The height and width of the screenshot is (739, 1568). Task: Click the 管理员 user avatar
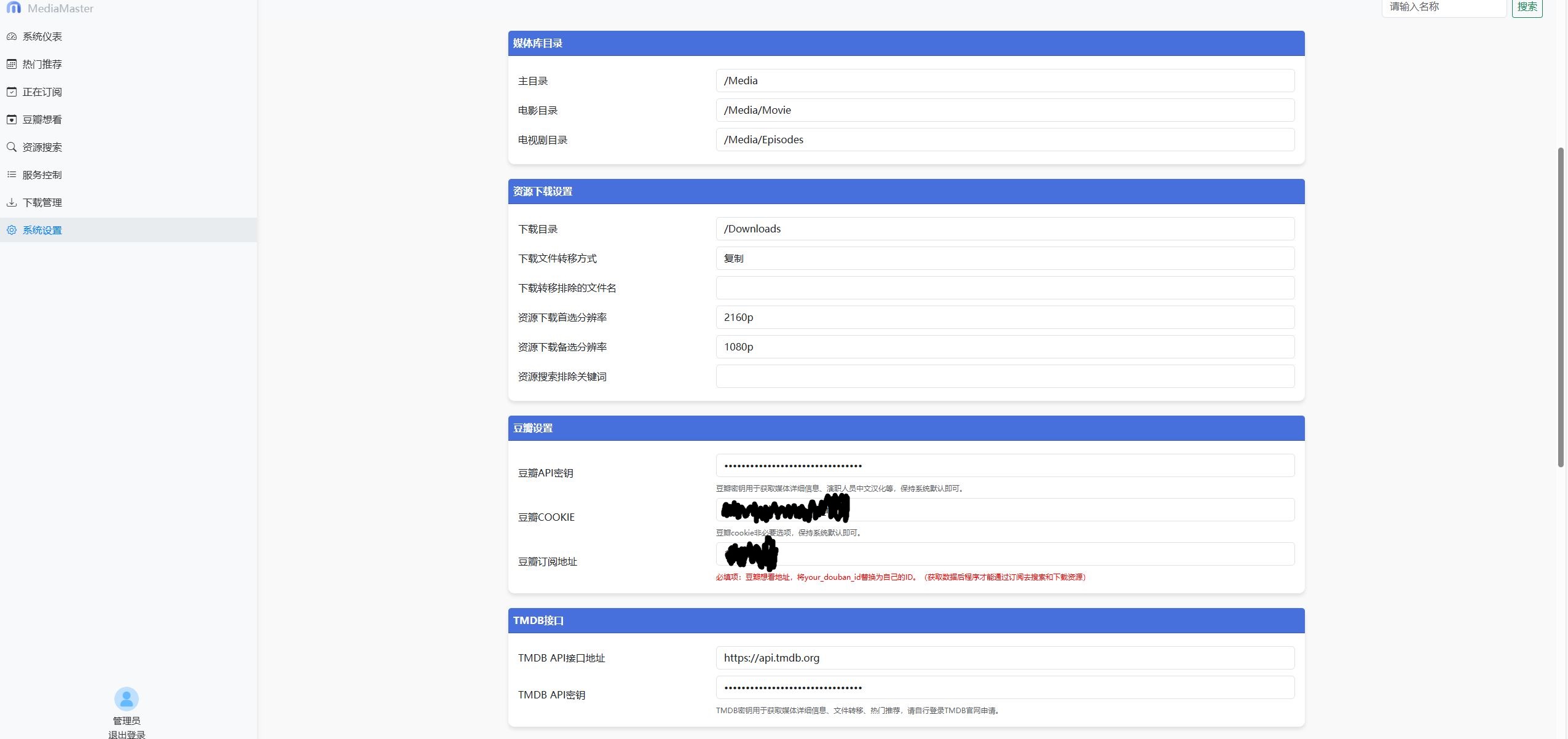tap(127, 699)
